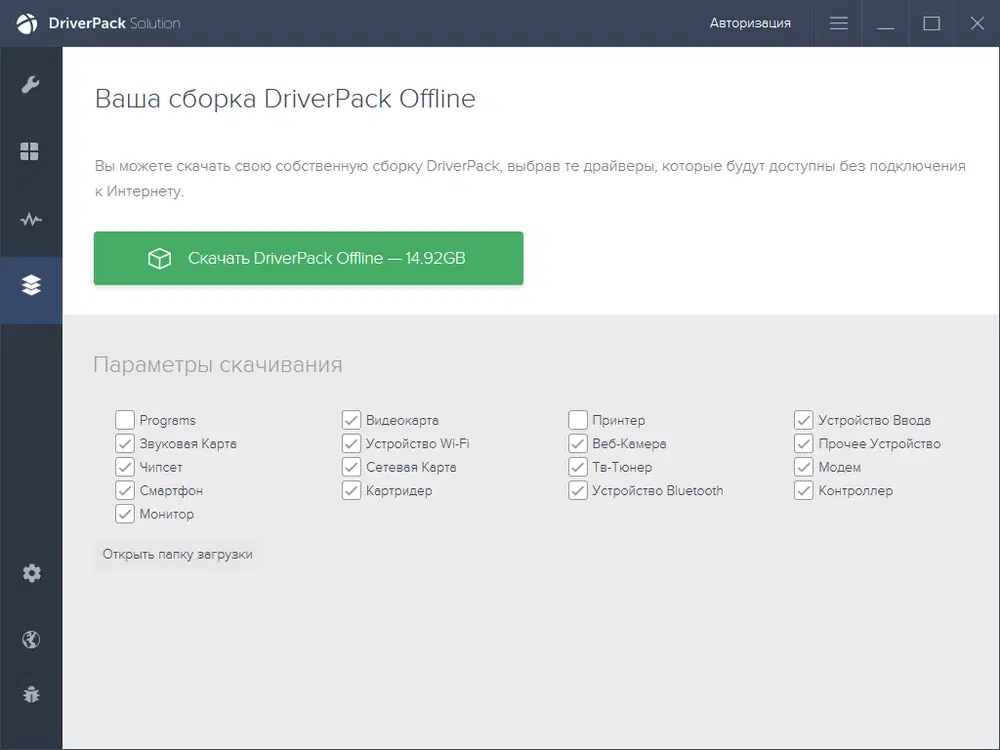Open settings gear icon in sidebar
This screenshot has height=750, width=1000.
pyautogui.click(x=31, y=573)
